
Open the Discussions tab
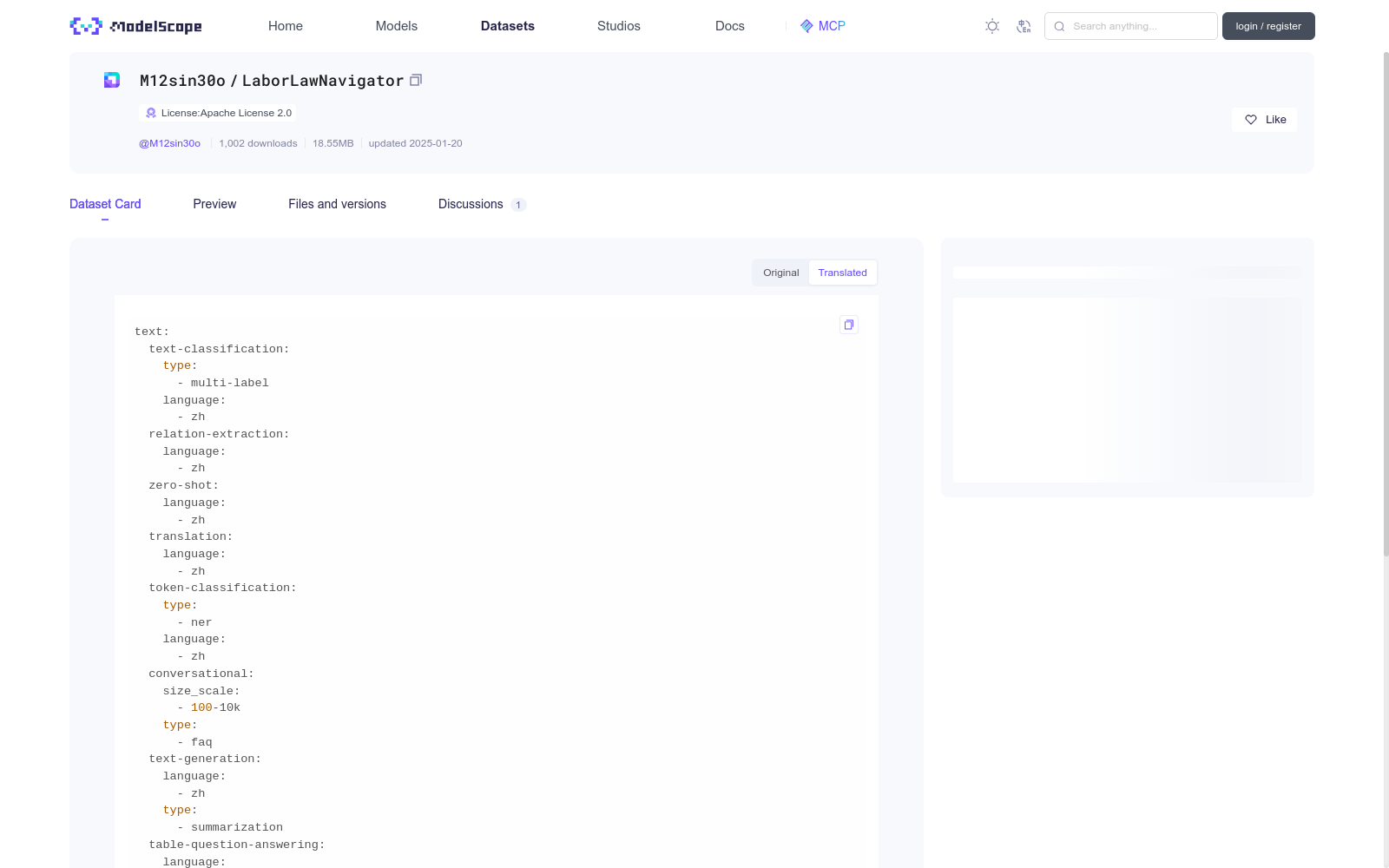[x=470, y=204]
